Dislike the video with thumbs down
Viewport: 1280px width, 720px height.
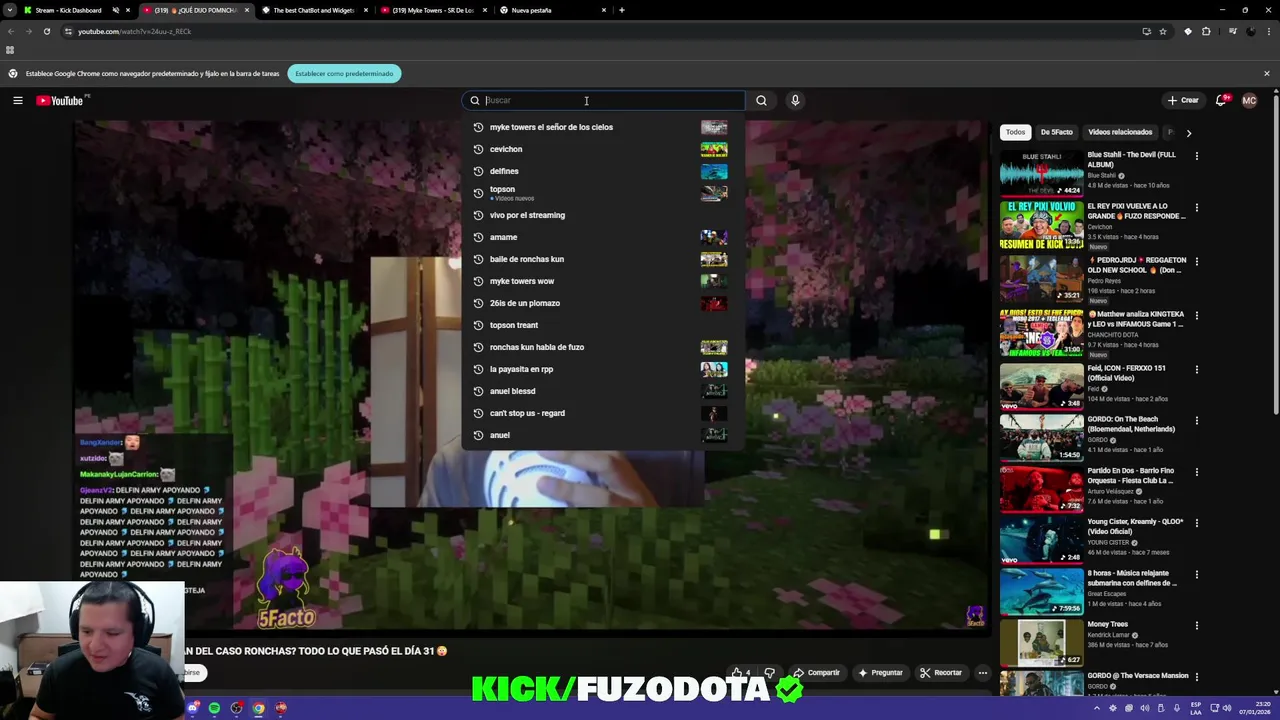769,673
